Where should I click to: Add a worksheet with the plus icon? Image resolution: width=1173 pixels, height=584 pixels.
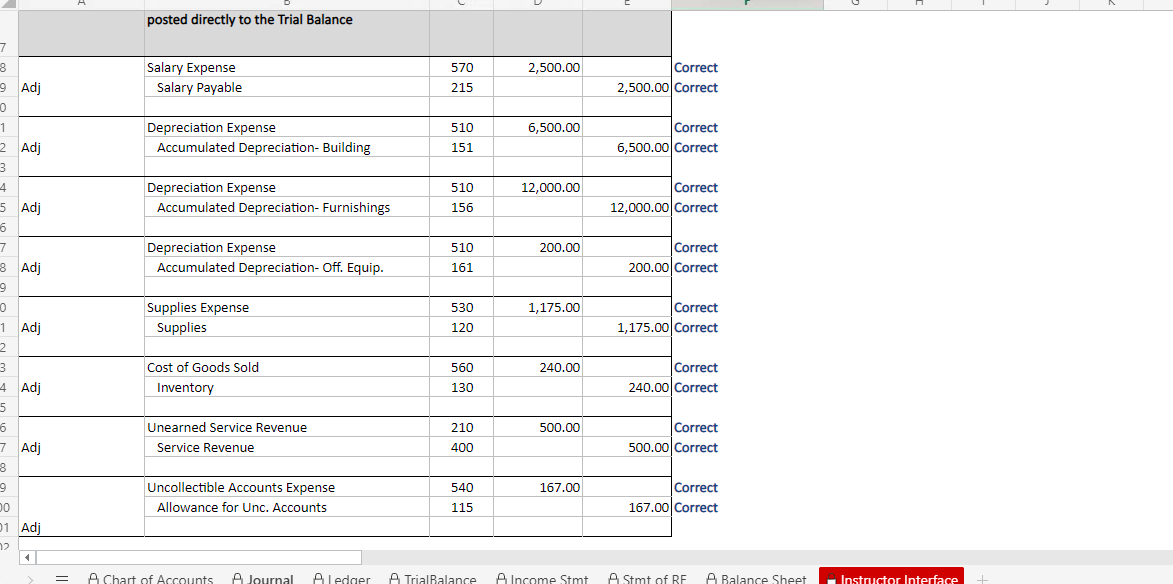coord(982,578)
